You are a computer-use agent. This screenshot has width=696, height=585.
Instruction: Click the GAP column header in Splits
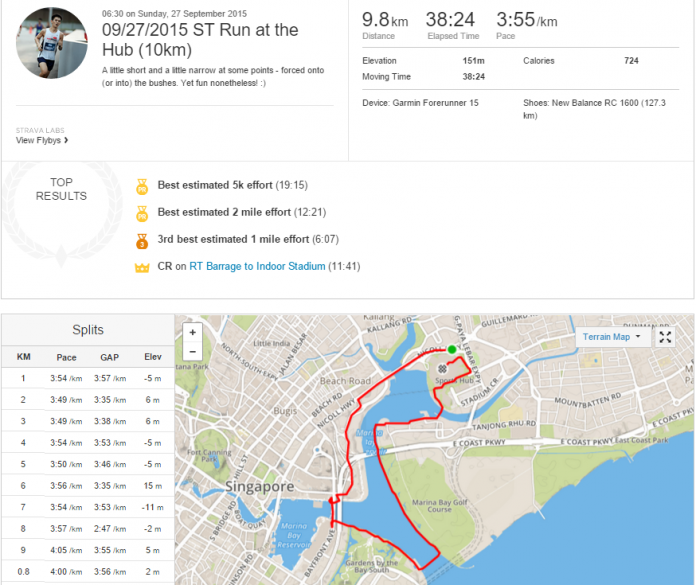[x=109, y=357]
